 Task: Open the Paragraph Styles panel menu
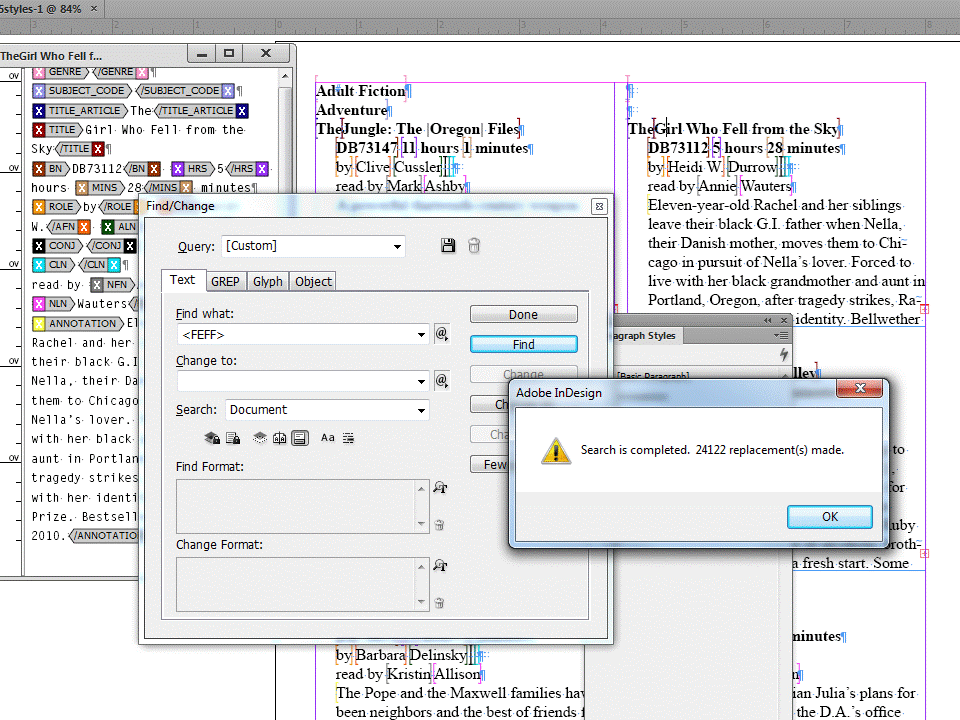point(781,336)
